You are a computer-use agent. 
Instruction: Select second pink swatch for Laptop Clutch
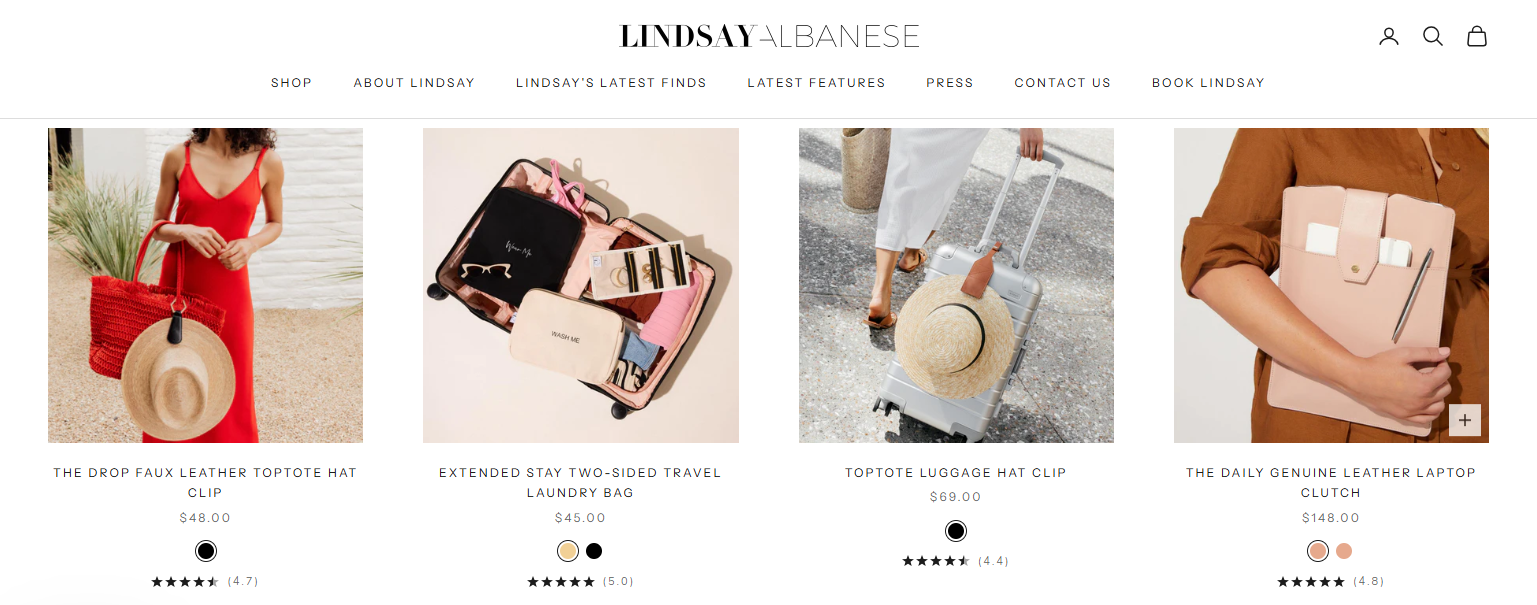click(1344, 551)
